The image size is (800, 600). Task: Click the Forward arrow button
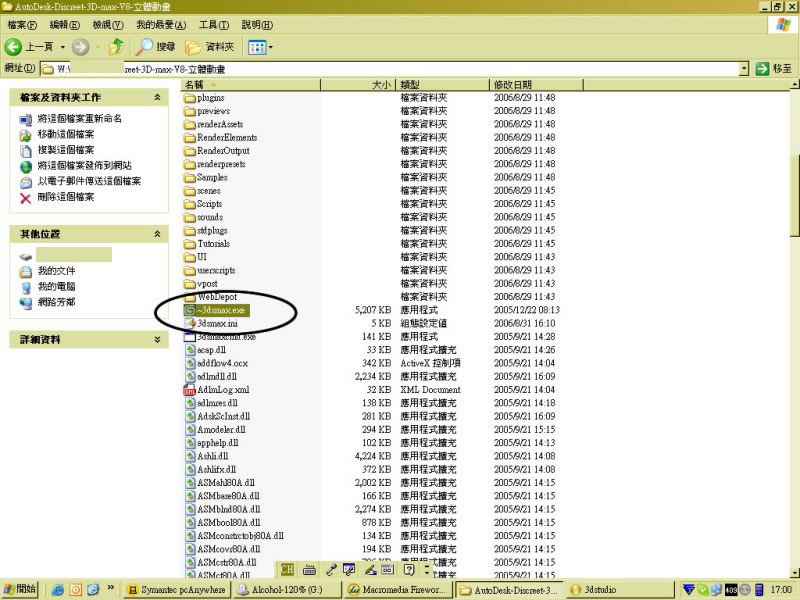point(80,47)
